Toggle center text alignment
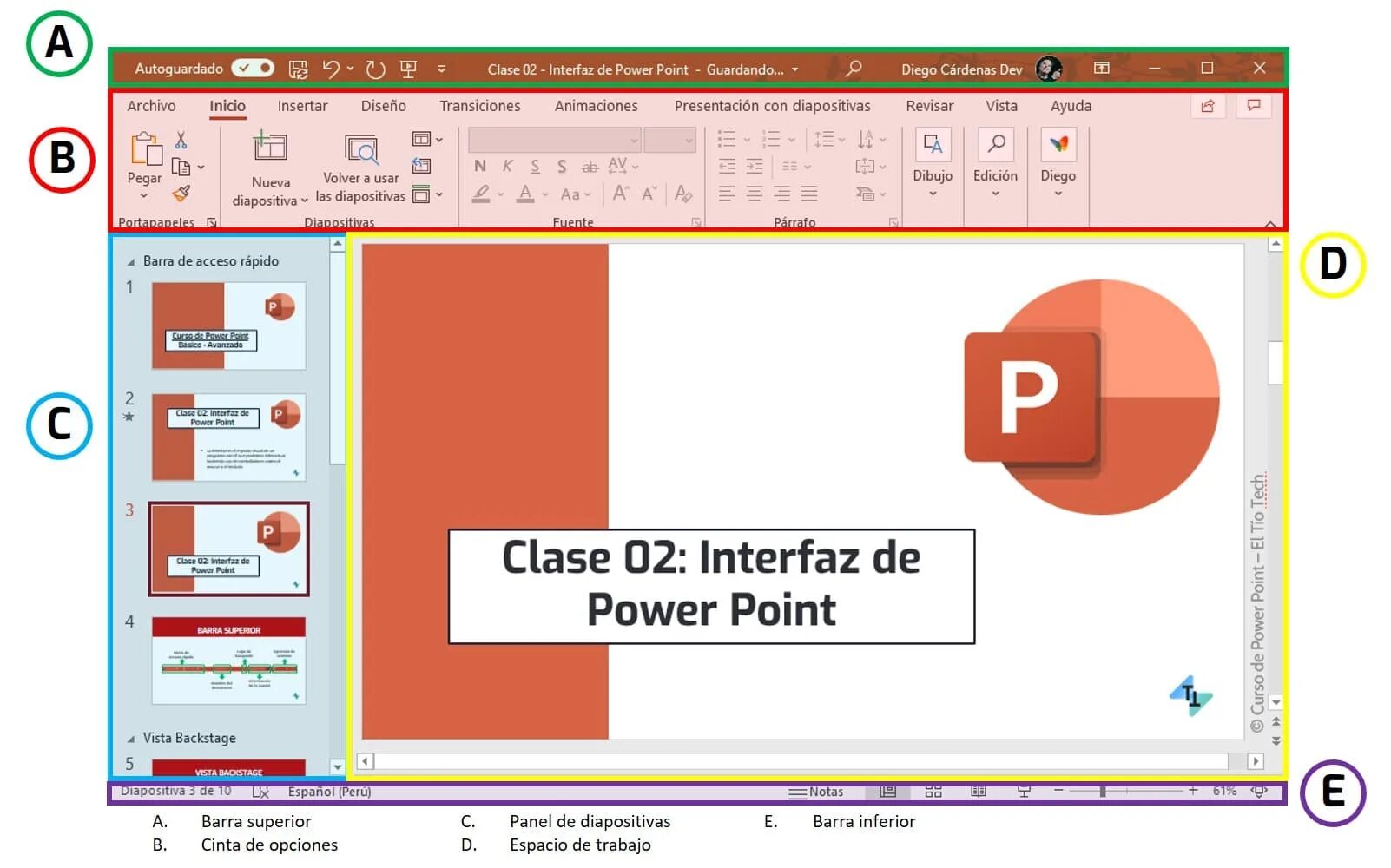Screen dimensions: 1391x868 click(755, 194)
